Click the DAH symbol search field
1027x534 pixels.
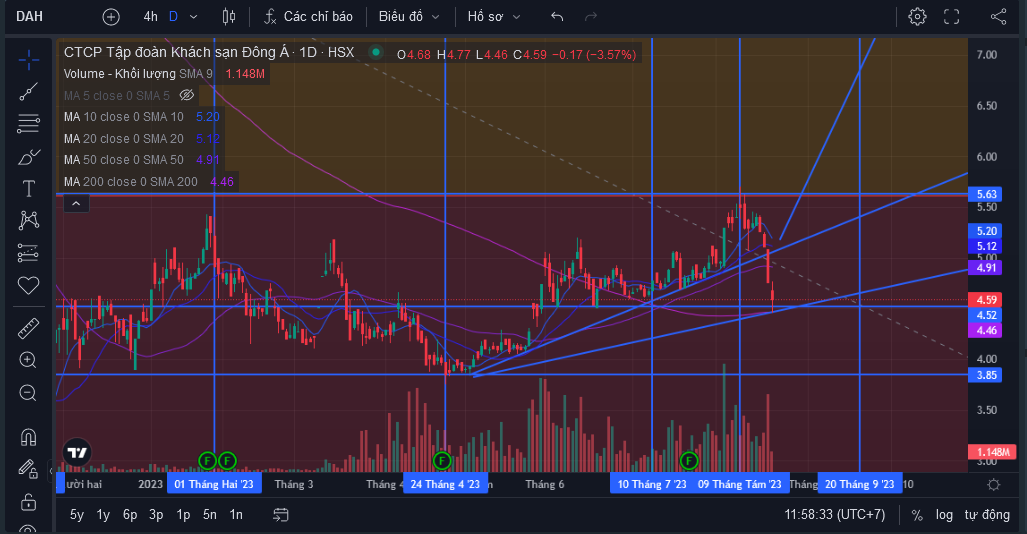[30, 16]
